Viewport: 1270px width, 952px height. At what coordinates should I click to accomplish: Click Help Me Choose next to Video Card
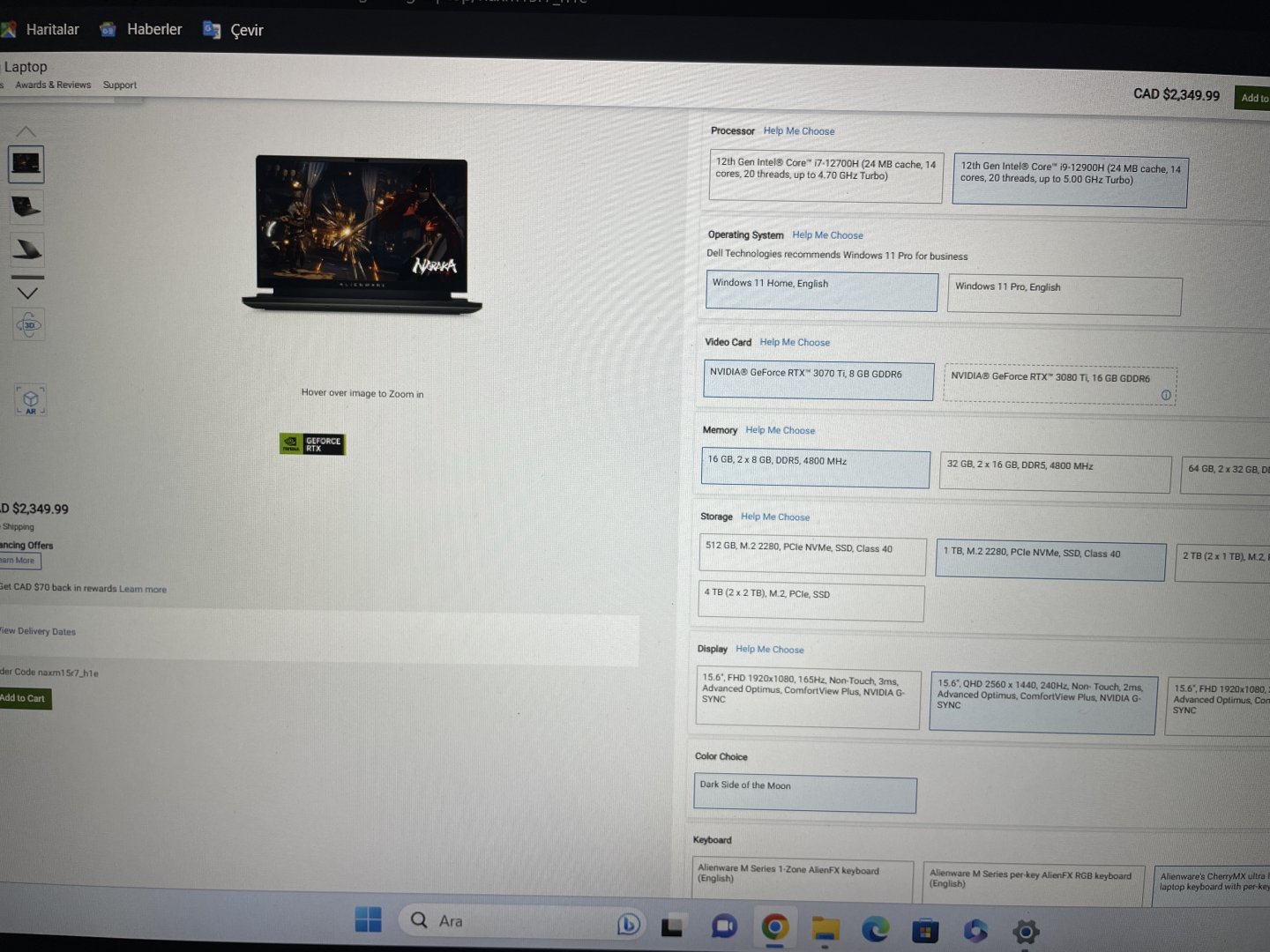[795, 342]
